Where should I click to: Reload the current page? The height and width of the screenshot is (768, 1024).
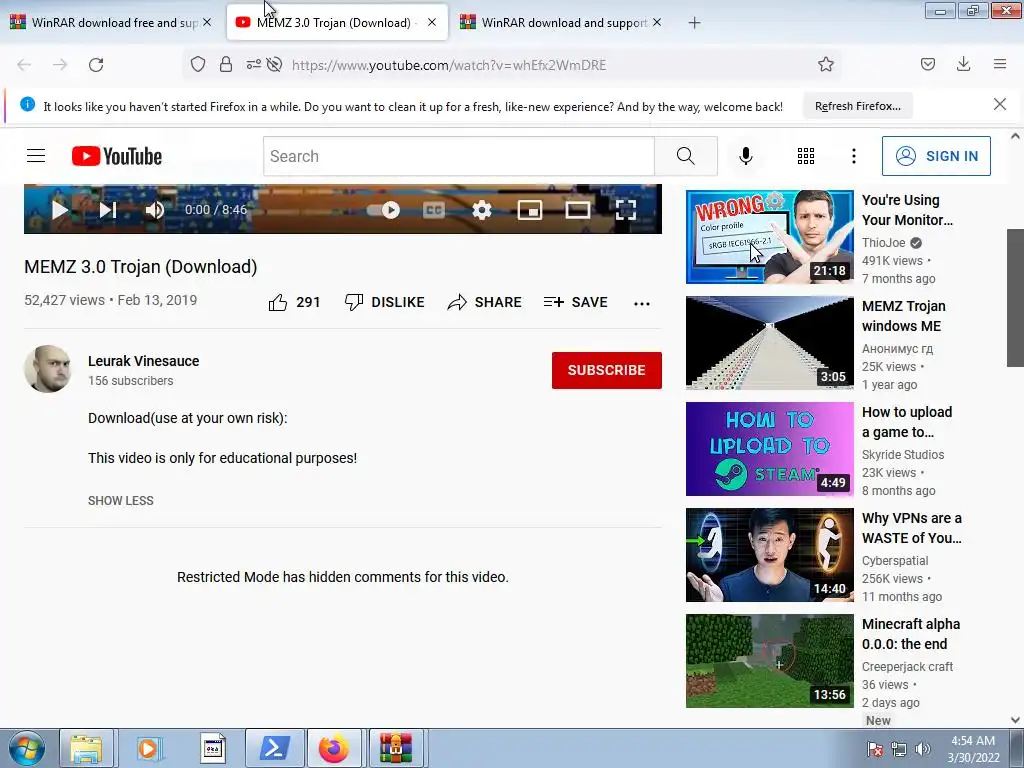click(96, 65)
